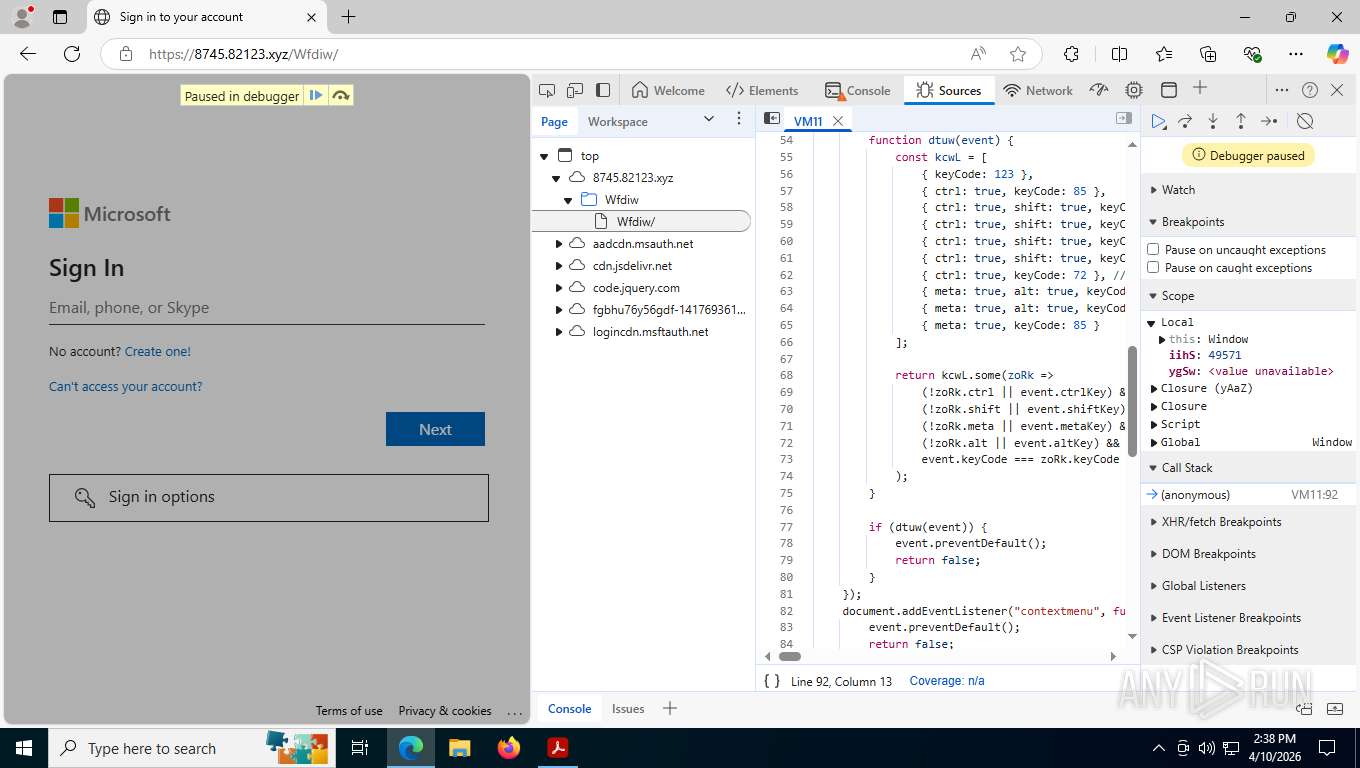Screen dimensions: 1360x768
Task: Add a Quick View tool with the plus icon
Action: [x=670, y=708]
